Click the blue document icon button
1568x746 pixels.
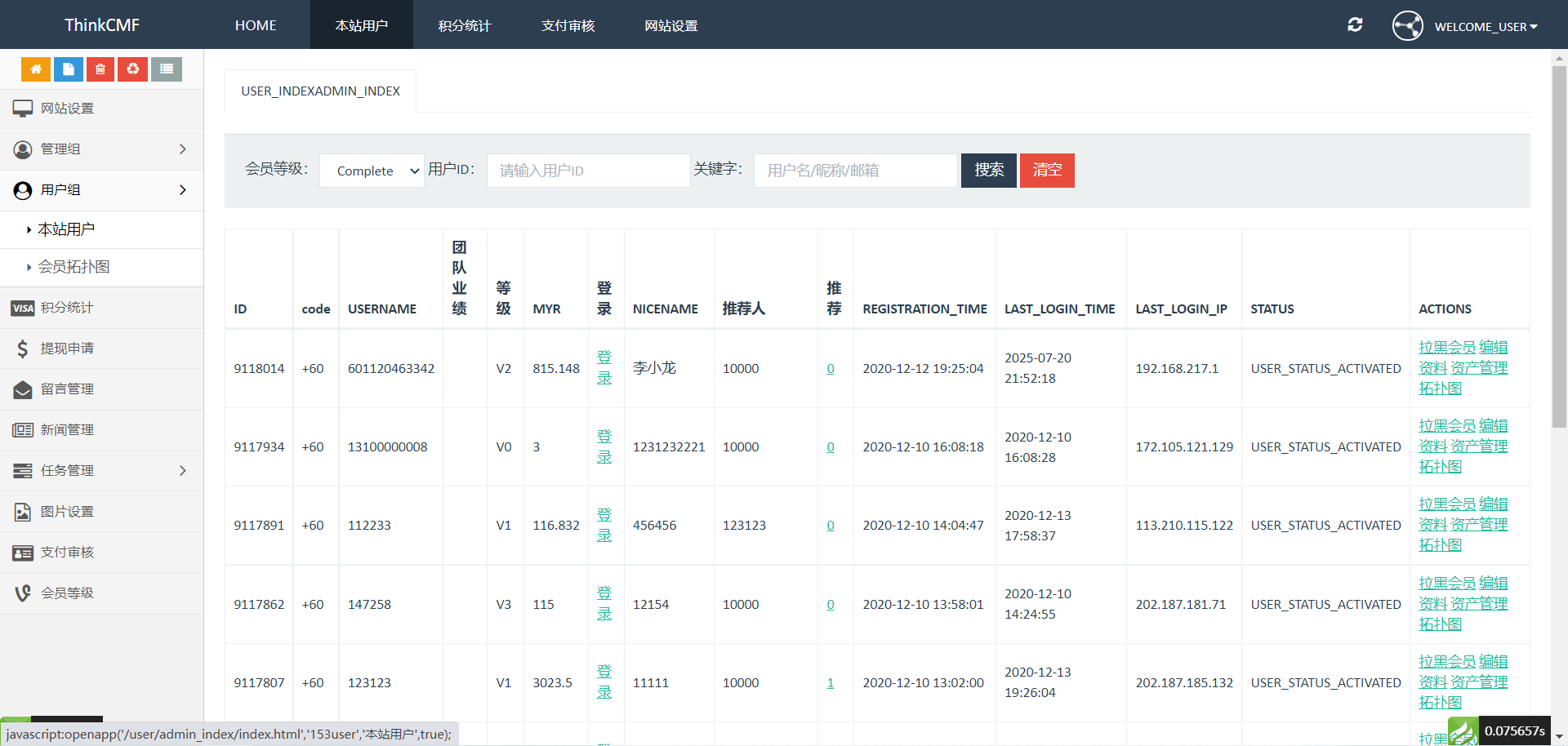pyautogui.click(x=69, y=69)
